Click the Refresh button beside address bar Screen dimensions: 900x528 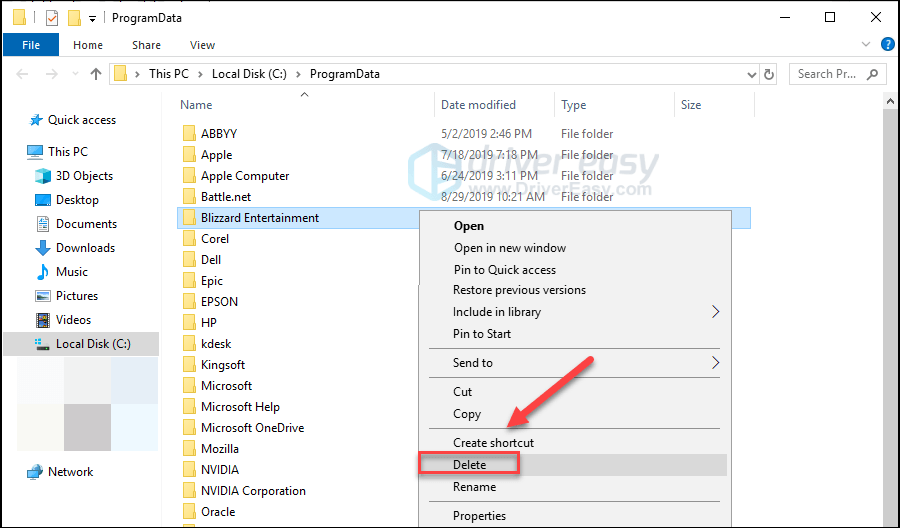point(769,74)
